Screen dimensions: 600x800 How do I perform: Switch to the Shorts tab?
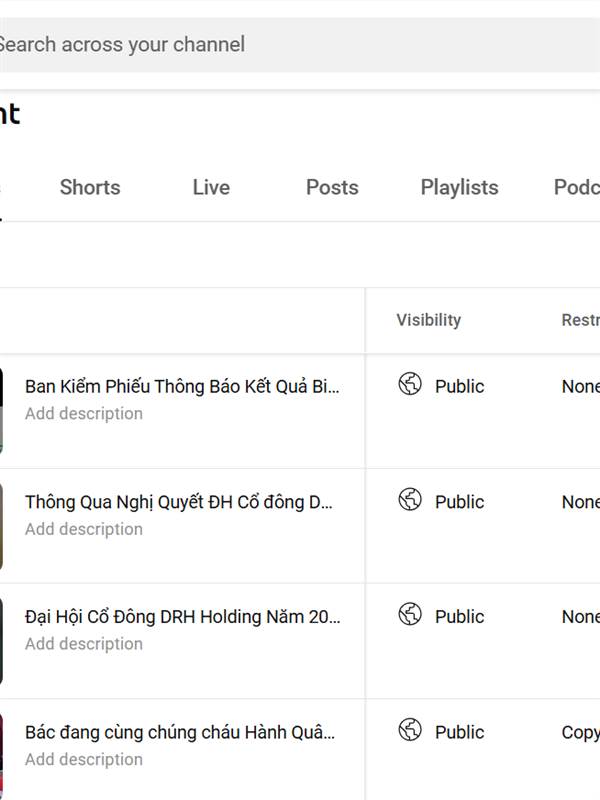pyautogui.click(x=90, y=187)
